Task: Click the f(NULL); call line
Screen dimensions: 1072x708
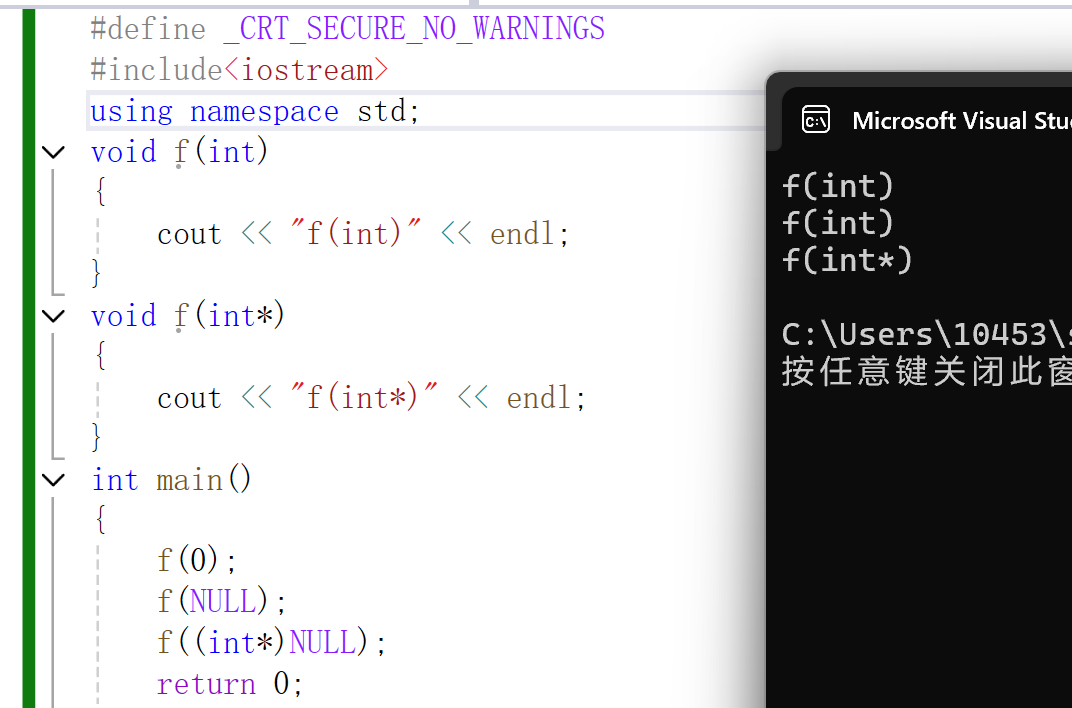Action: tap(222, 601)
